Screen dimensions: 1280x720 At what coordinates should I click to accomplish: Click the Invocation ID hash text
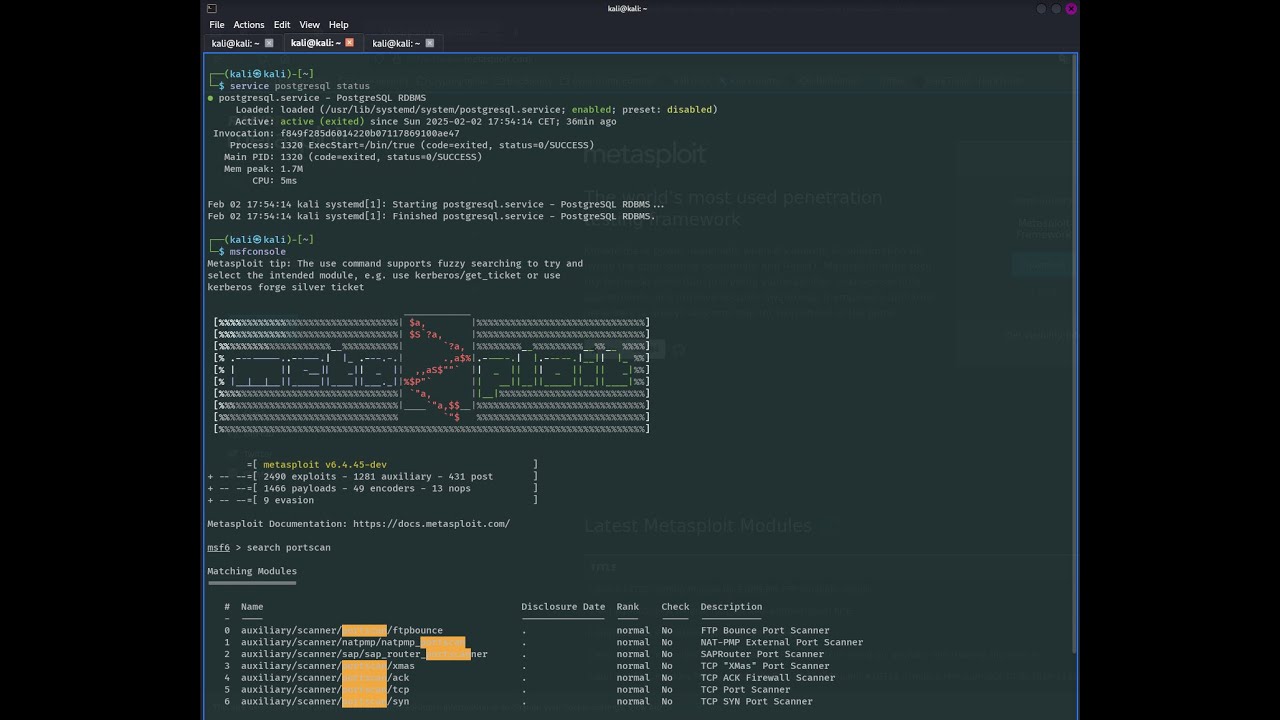pyautogui.click(x=370, y=134)
